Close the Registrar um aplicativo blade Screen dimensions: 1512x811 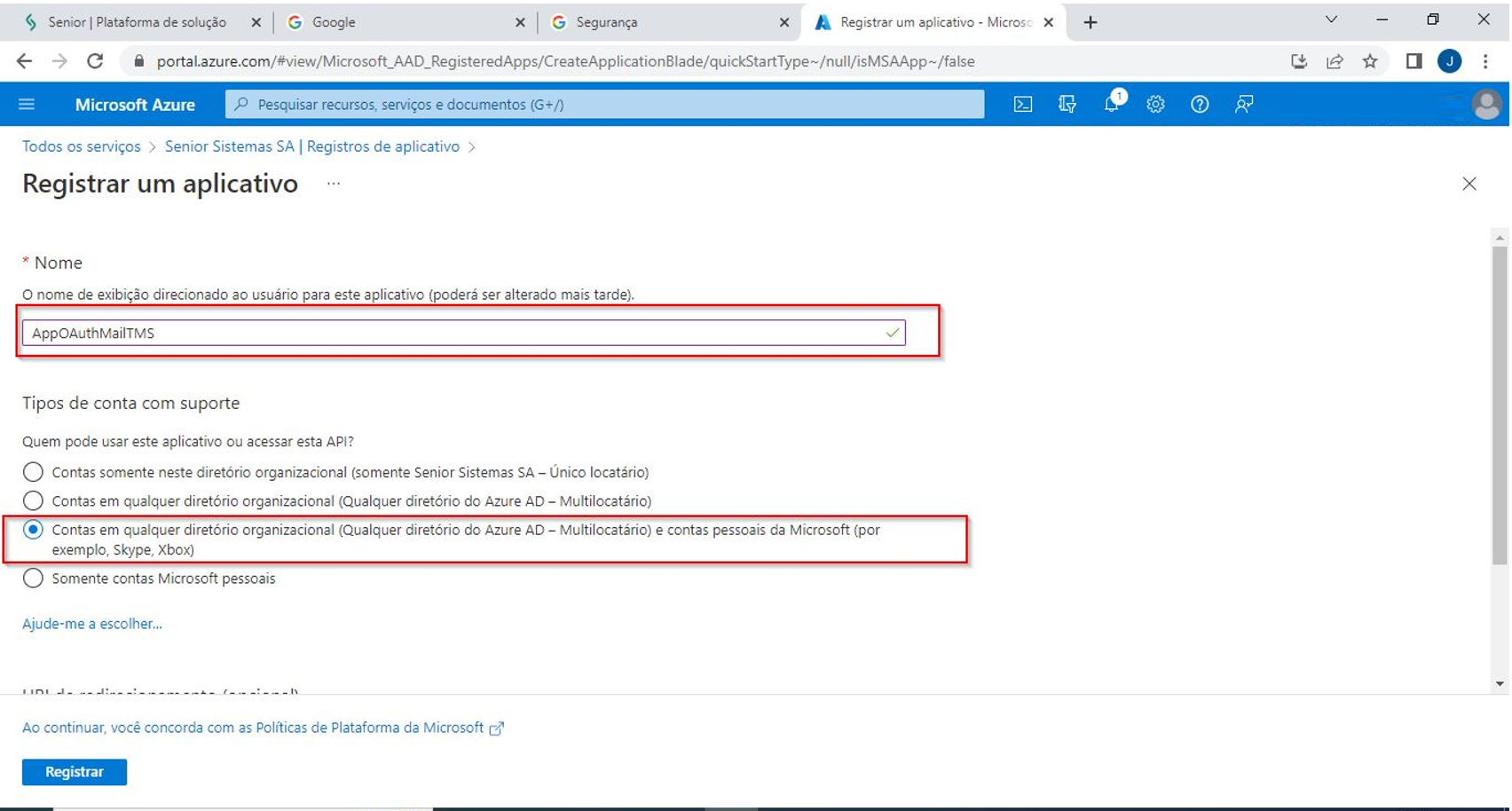[1469, 184]
